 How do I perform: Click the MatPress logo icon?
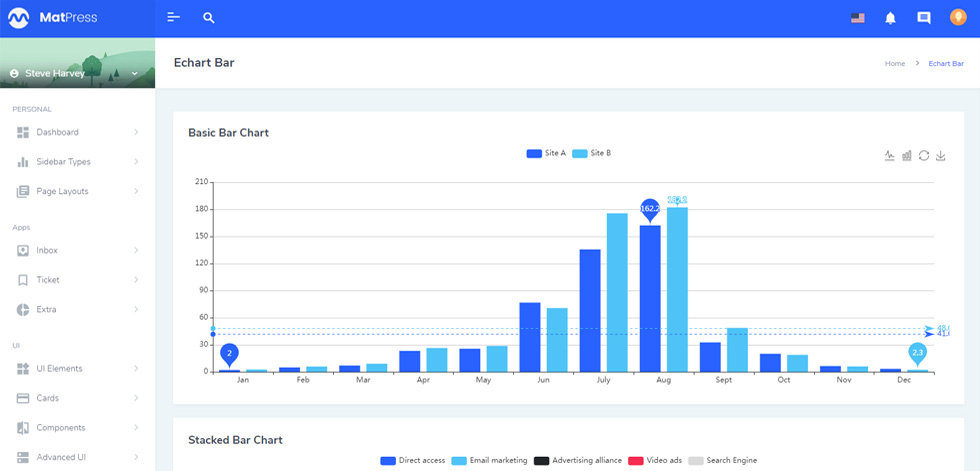tap(19, 18)
